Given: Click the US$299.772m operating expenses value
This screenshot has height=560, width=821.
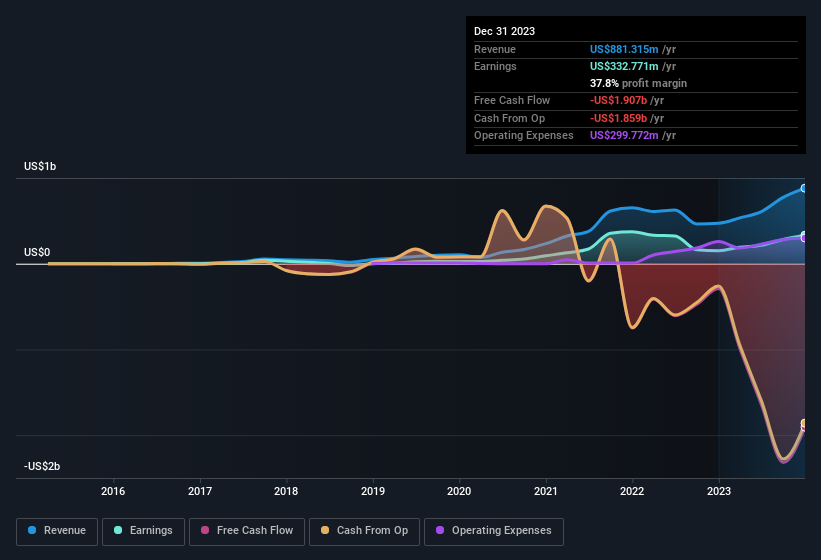Looking at the screenshot, I should tap(624, 136).
